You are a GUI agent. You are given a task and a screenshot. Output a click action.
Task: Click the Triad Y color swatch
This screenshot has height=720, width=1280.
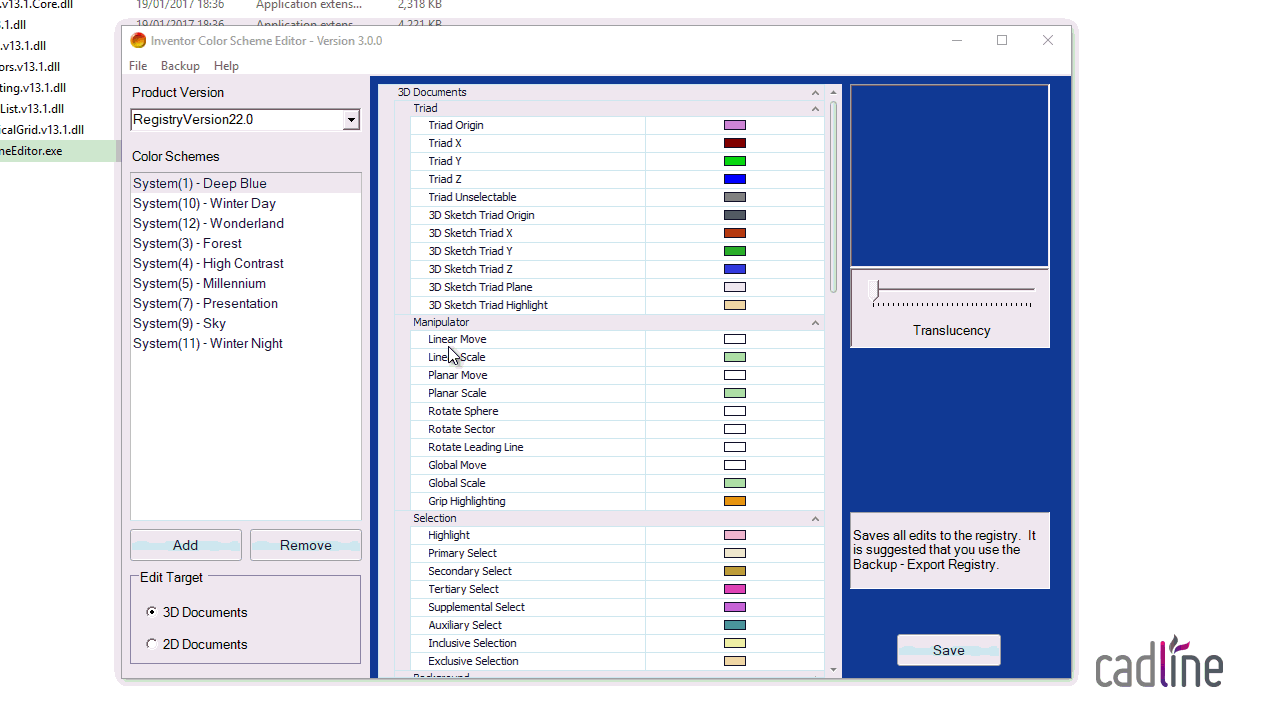click(735, 161)
